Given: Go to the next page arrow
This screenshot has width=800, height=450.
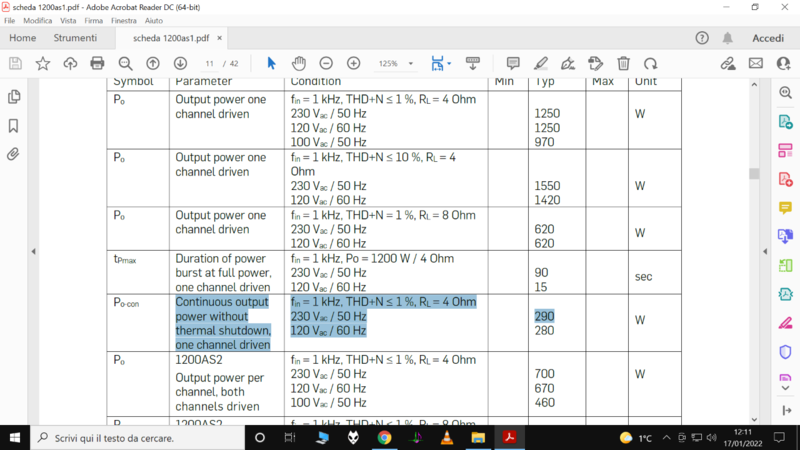Looking at the screenshot, I should coord(178,63).
